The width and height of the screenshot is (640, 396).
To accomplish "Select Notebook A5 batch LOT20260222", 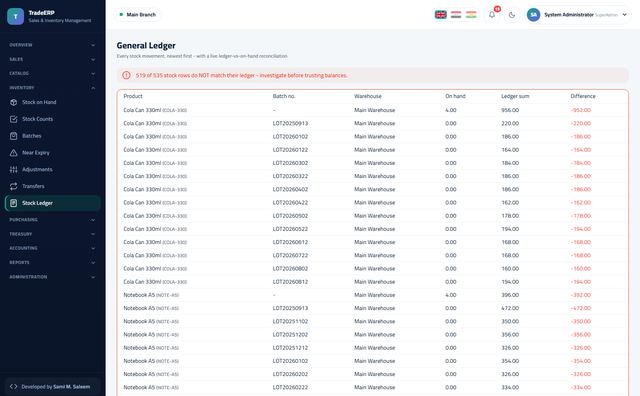I will pos(290,387).
